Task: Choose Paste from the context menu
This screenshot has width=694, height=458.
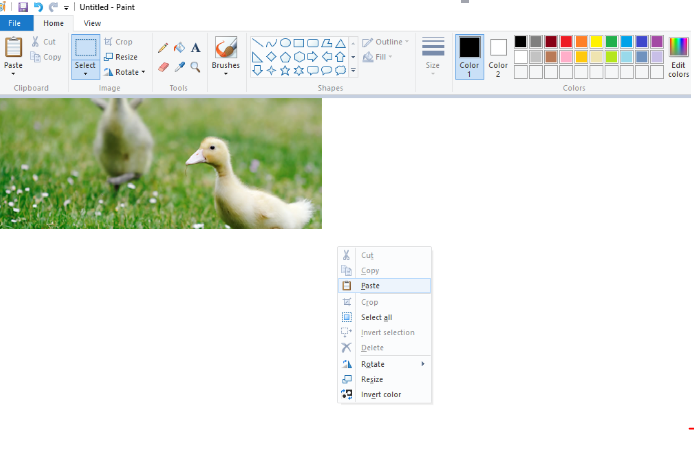Action: click(370, 286)
